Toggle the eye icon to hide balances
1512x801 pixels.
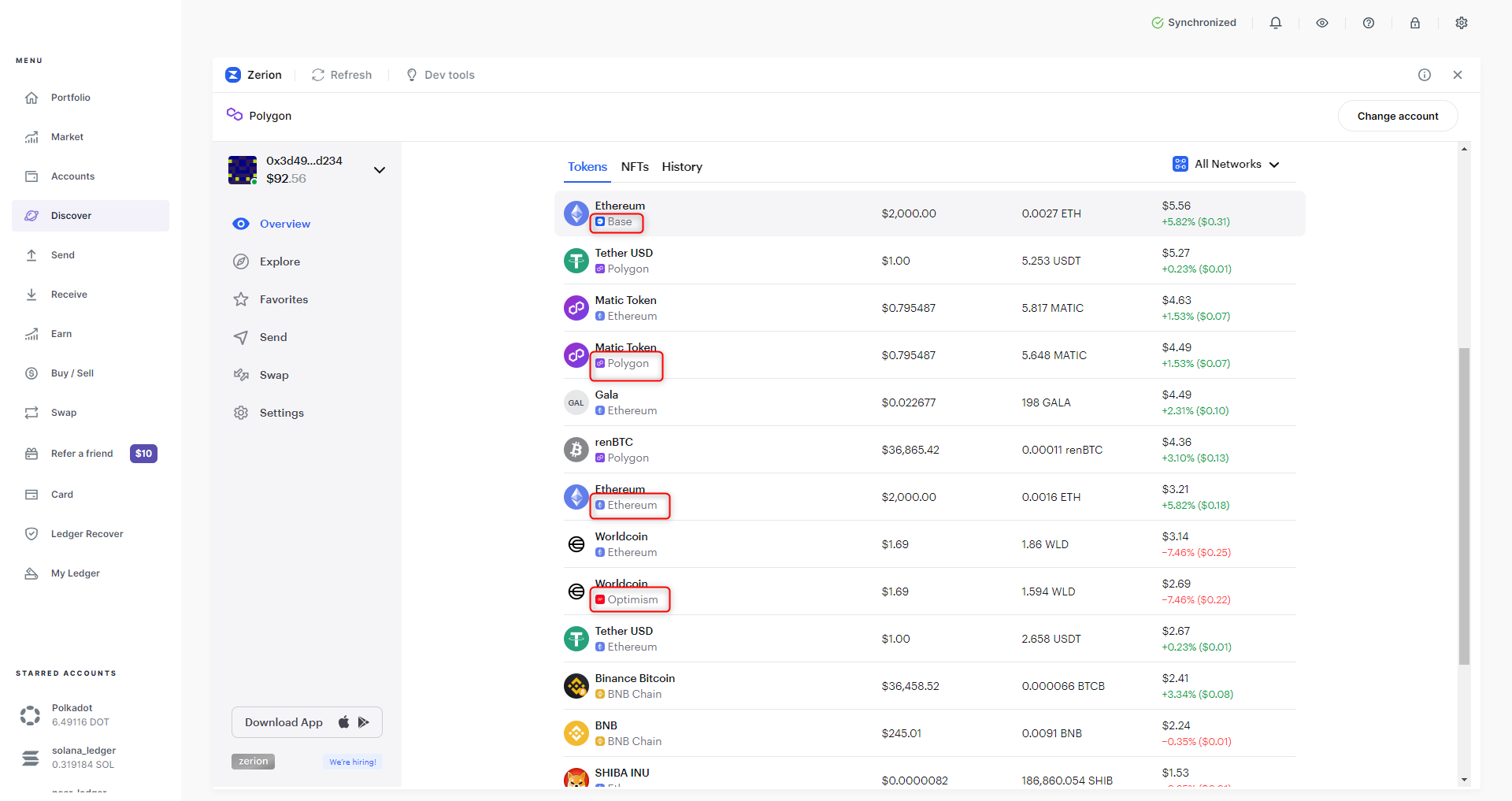(1322, 23)
